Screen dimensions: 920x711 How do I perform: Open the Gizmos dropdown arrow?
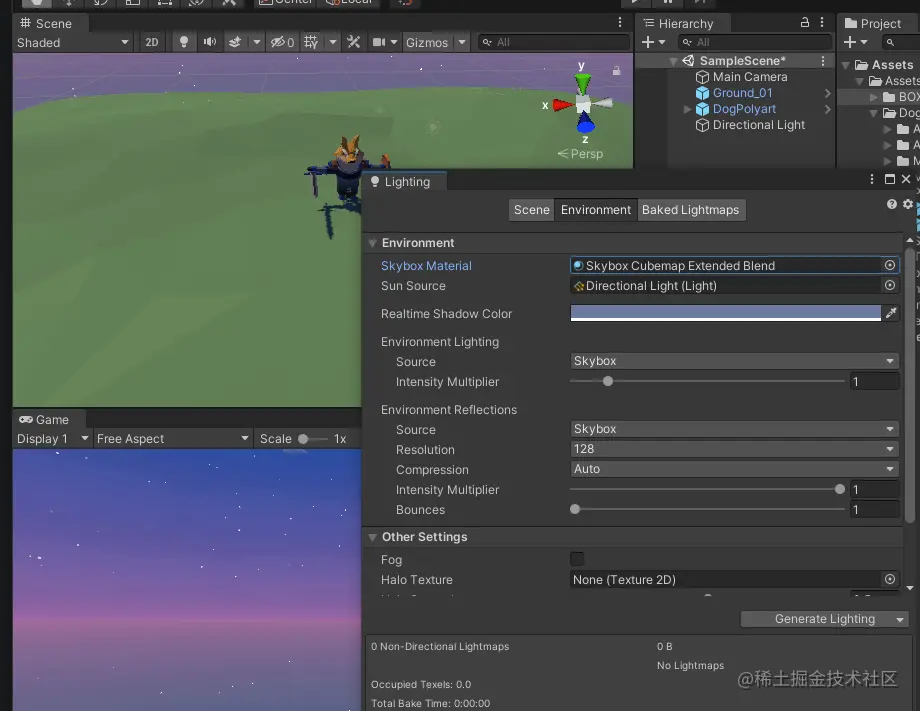(462, 42)
